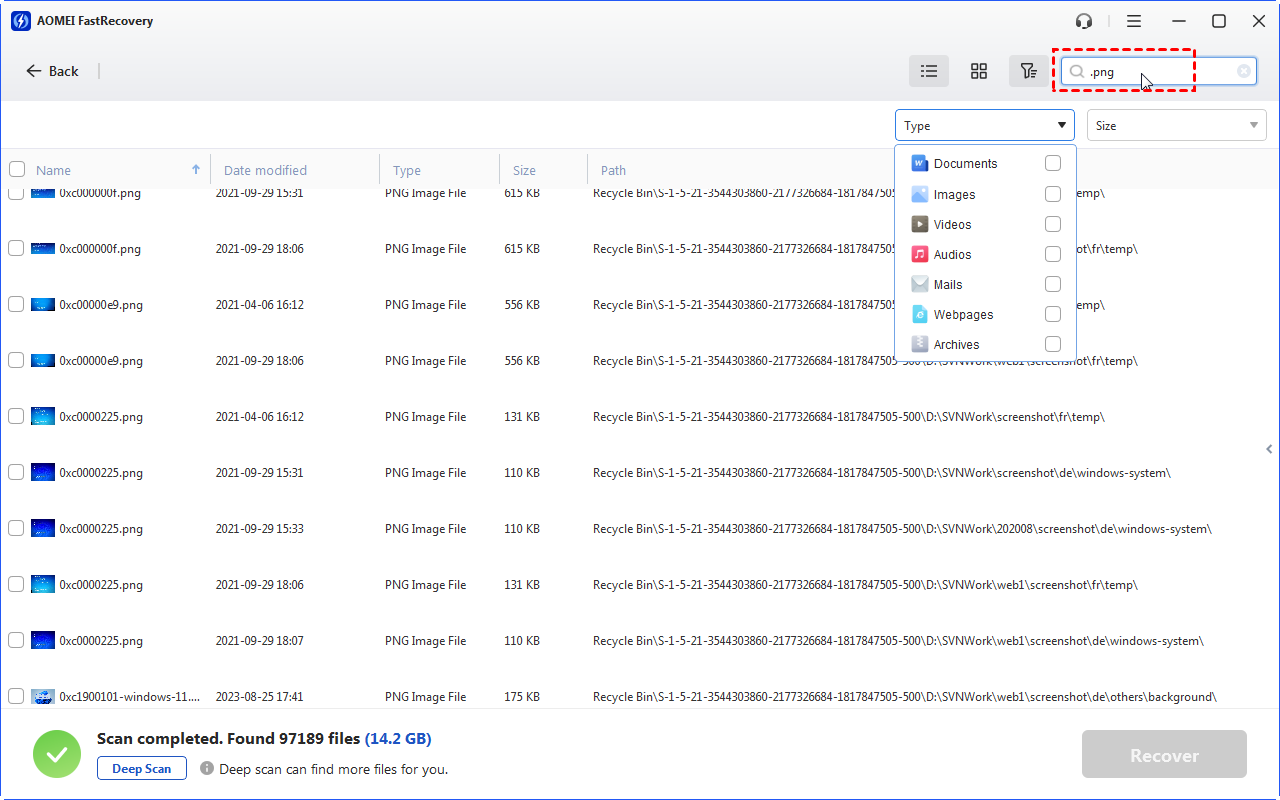Start a Deep Scan
The image size is (1280, 800).
coord(142,769)
